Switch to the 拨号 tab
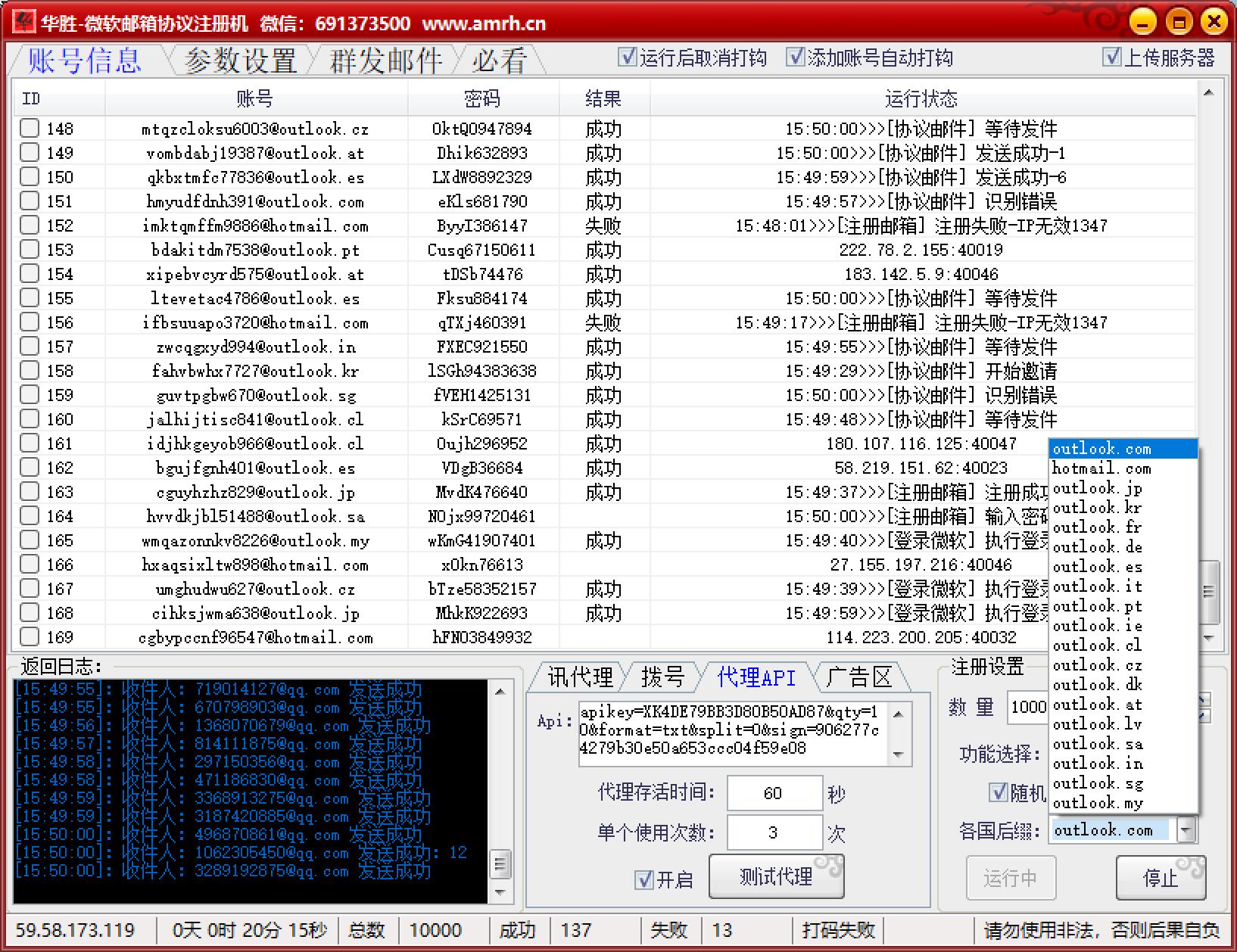 [x=663, y=677]
